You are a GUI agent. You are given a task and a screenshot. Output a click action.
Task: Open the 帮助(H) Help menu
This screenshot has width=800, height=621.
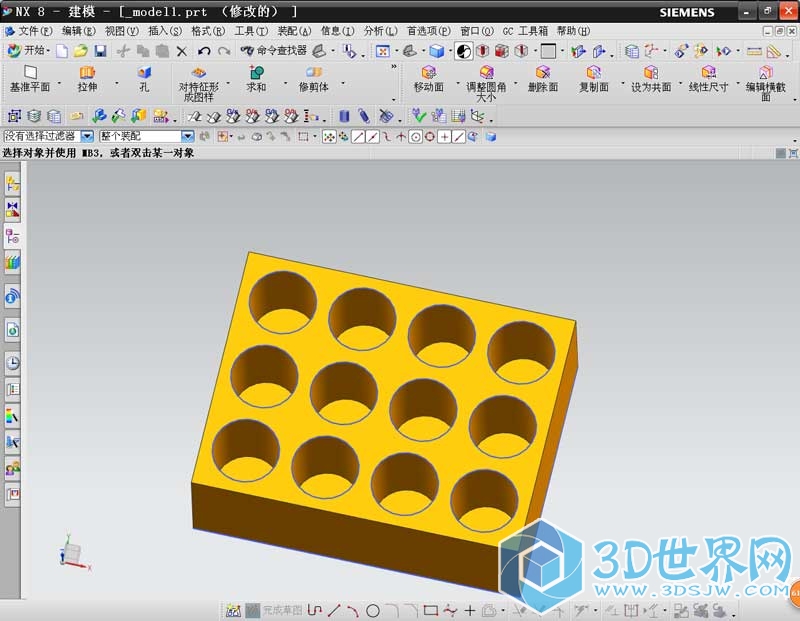pyautogui.click(x=573, y=31)
